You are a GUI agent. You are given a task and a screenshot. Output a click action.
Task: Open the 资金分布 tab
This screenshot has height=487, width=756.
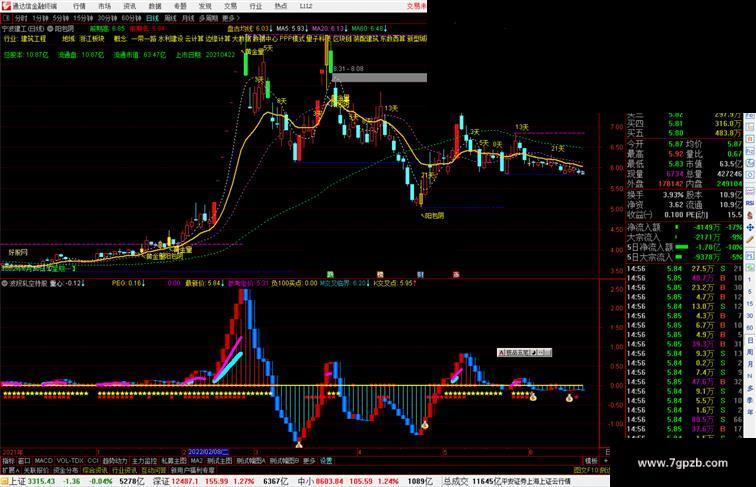point(66,470)
